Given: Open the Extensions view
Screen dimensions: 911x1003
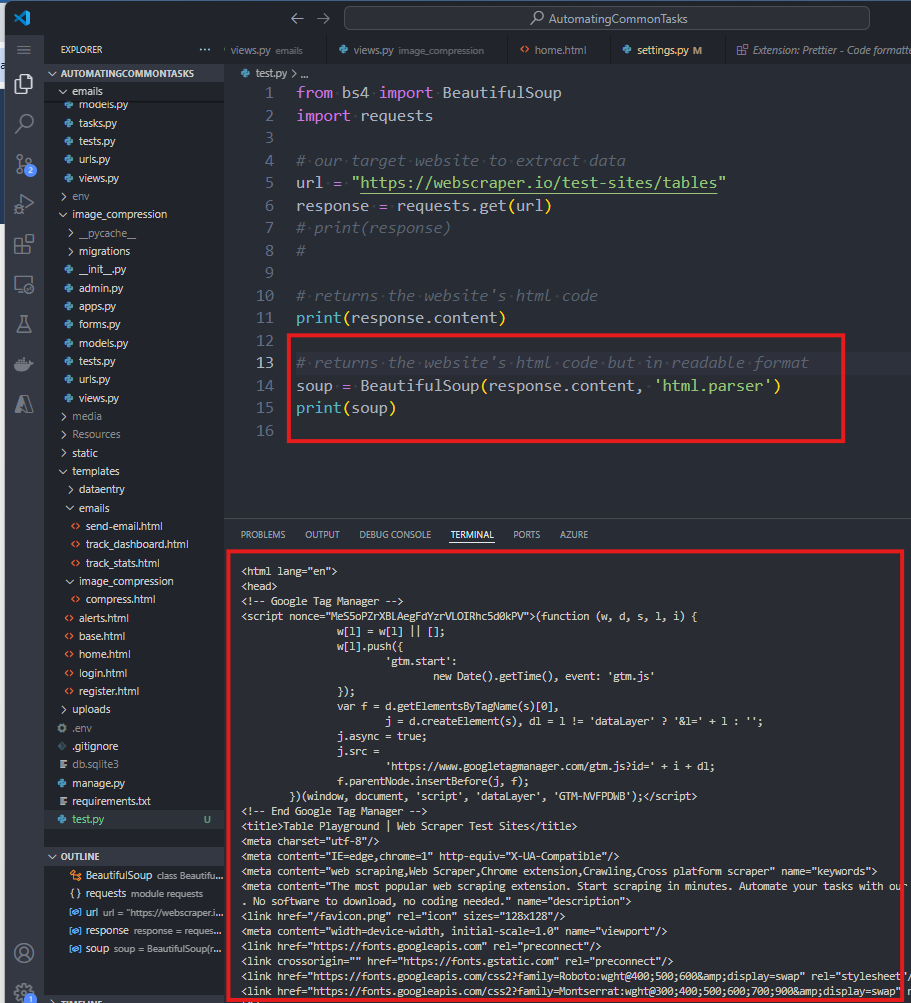Looking at the screenshot, I should 24,244.
